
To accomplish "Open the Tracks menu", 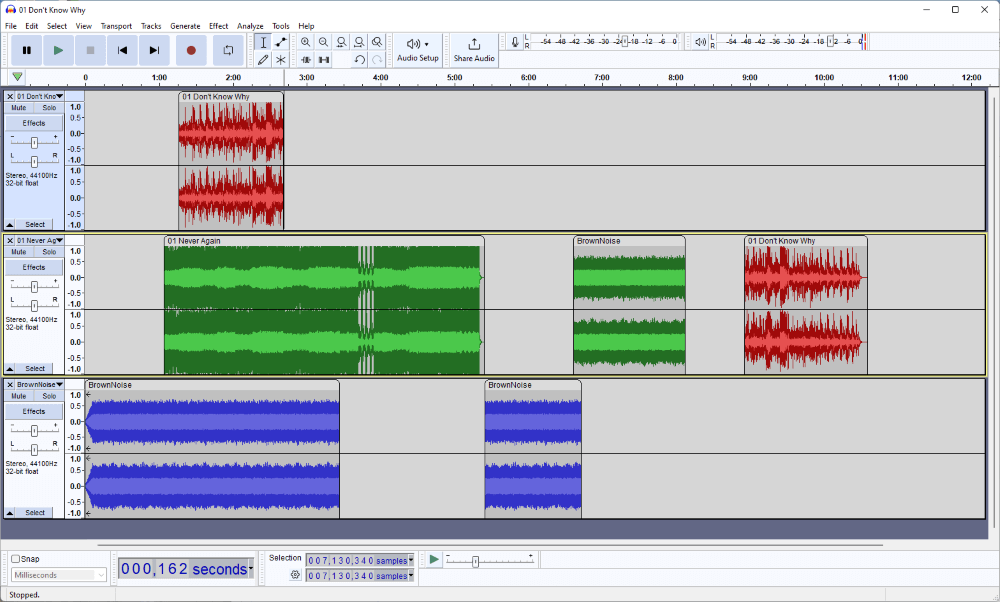I will (x=151, y=26).
